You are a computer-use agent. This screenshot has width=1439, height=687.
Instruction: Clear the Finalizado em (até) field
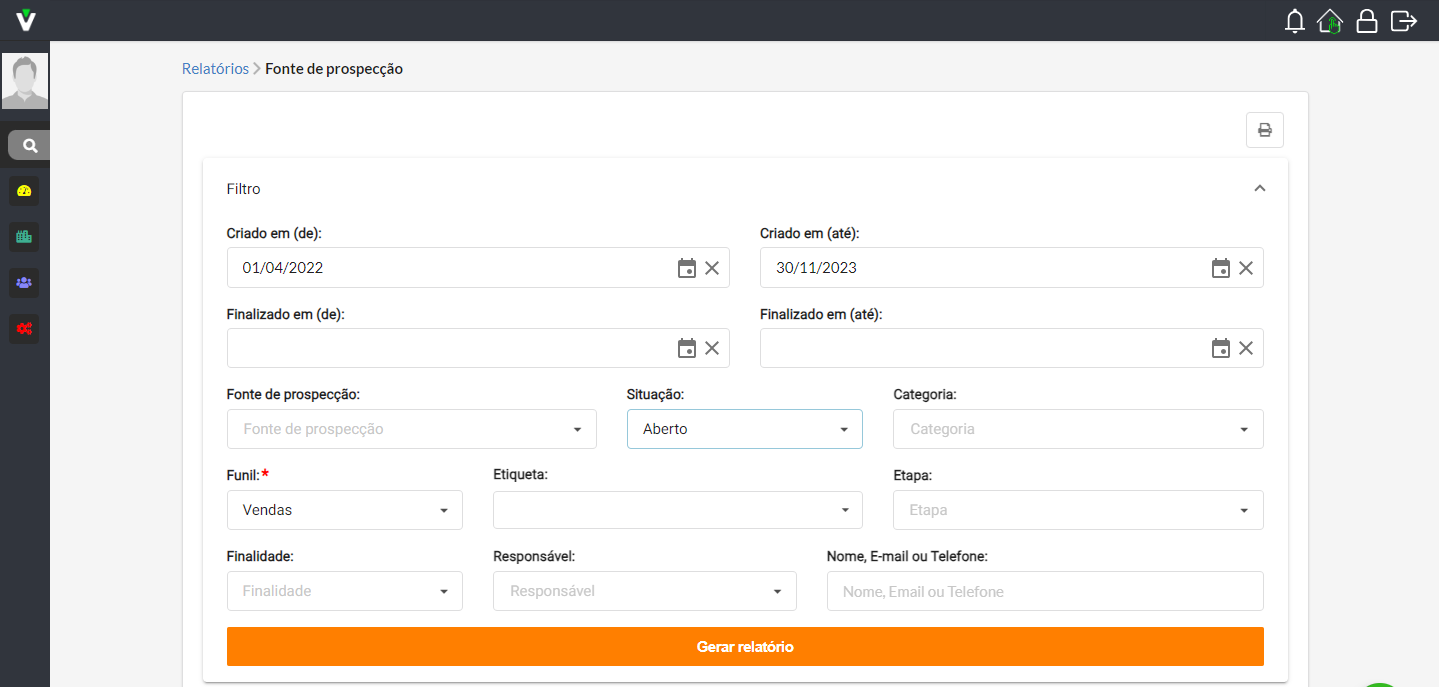point(1246,348)
